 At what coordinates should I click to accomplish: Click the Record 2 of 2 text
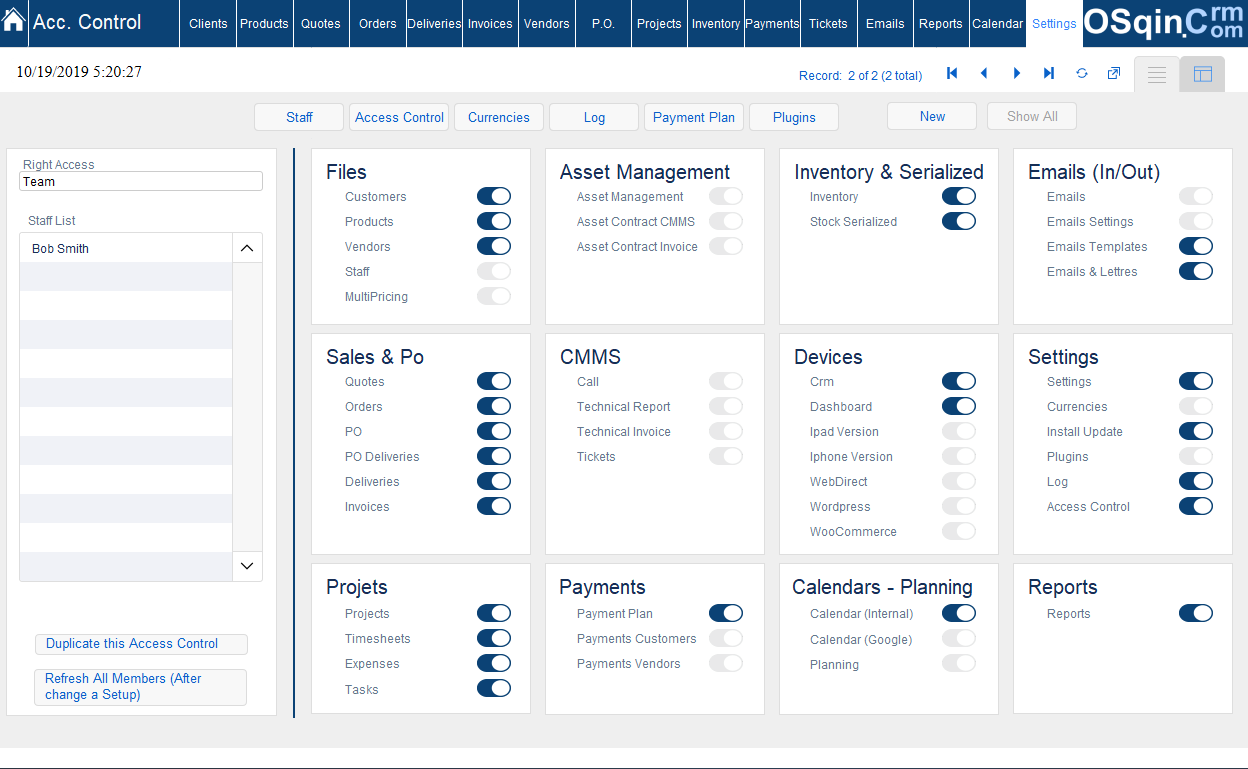click(860, 75)
